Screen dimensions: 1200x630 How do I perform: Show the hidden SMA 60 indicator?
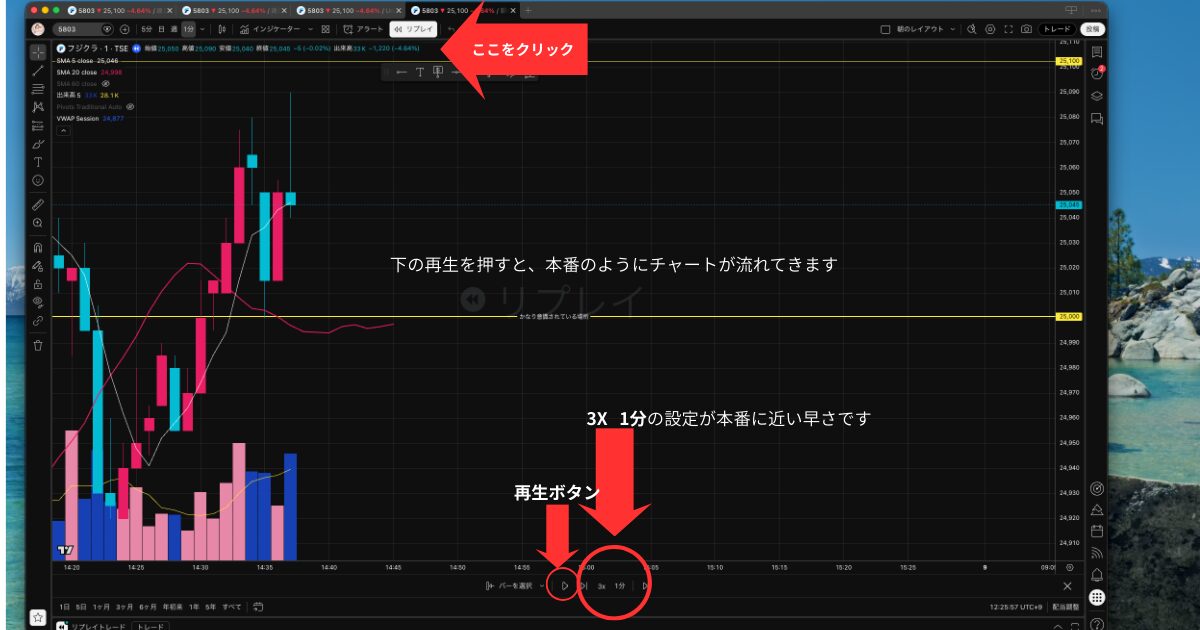(105, 84)
